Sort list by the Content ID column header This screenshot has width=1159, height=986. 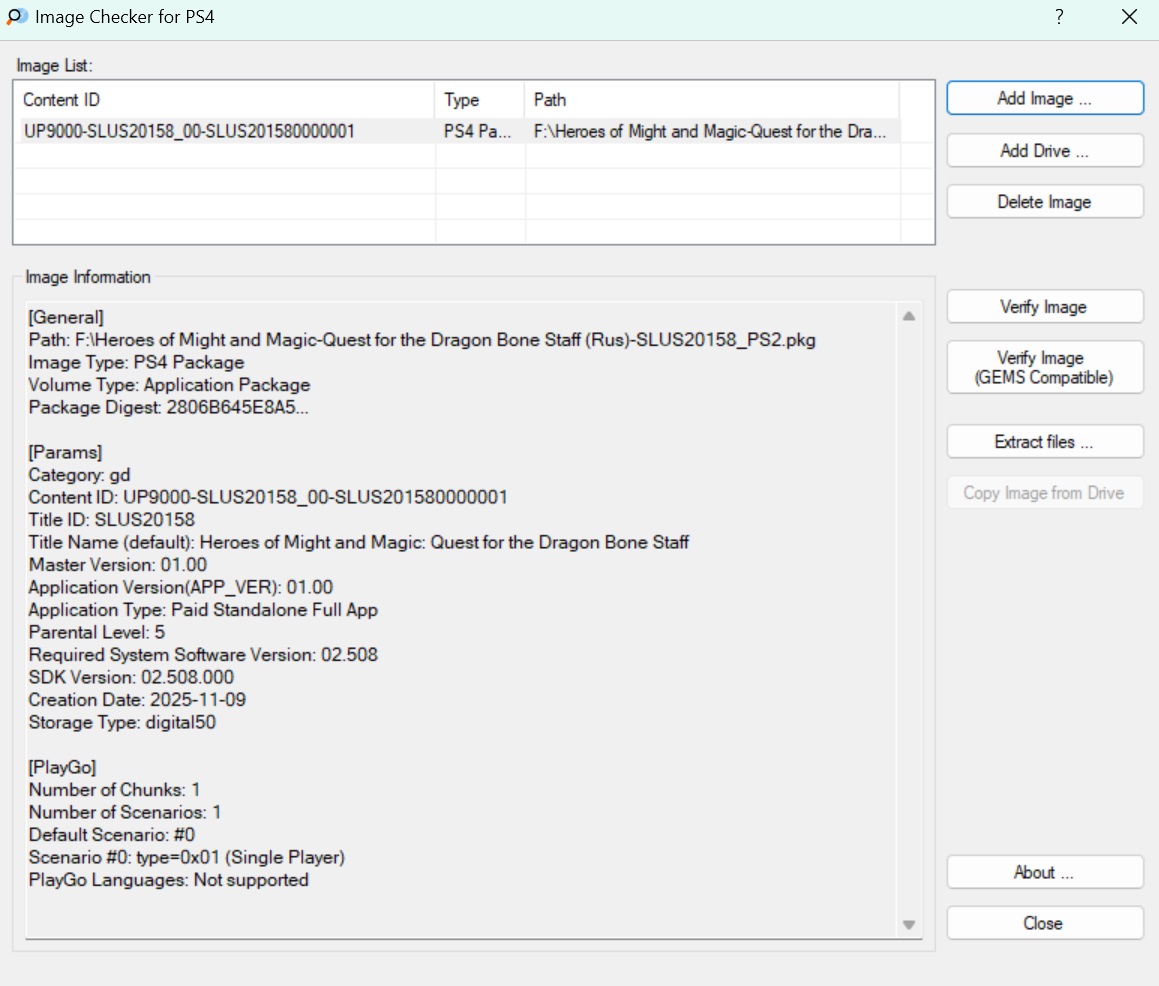coord(225,100)
